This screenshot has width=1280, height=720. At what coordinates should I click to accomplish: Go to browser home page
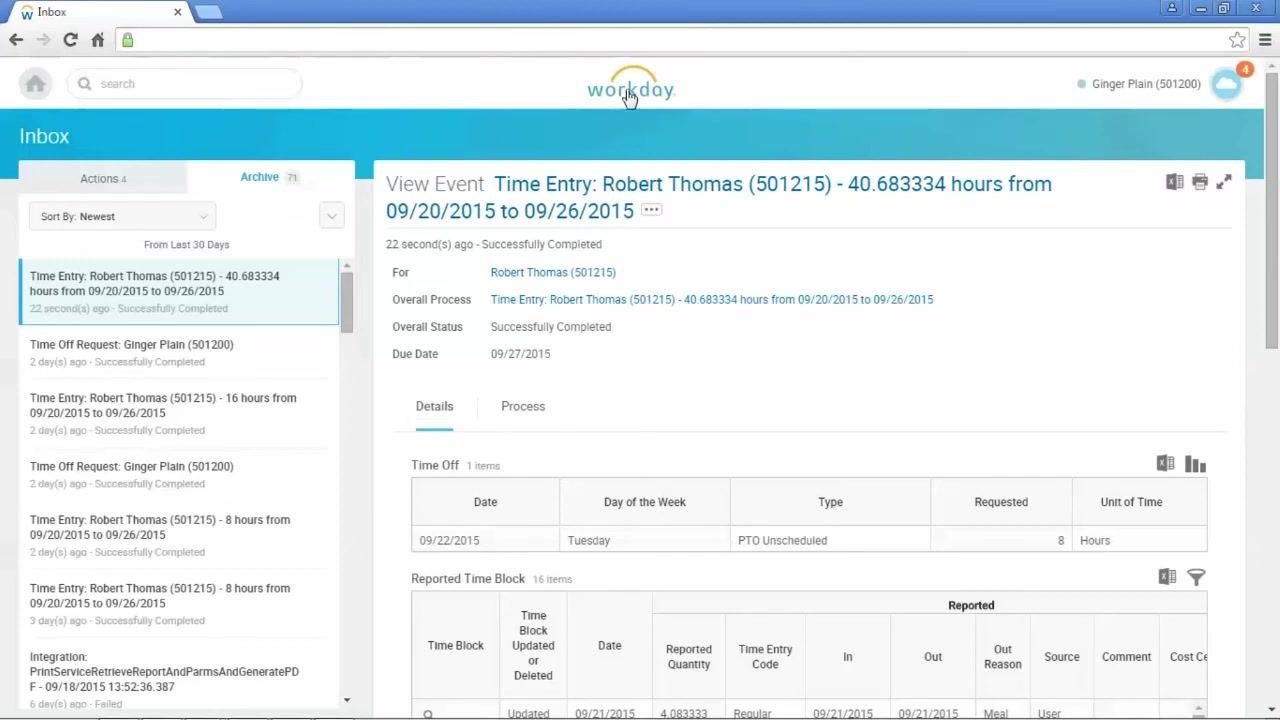[97, 40]
